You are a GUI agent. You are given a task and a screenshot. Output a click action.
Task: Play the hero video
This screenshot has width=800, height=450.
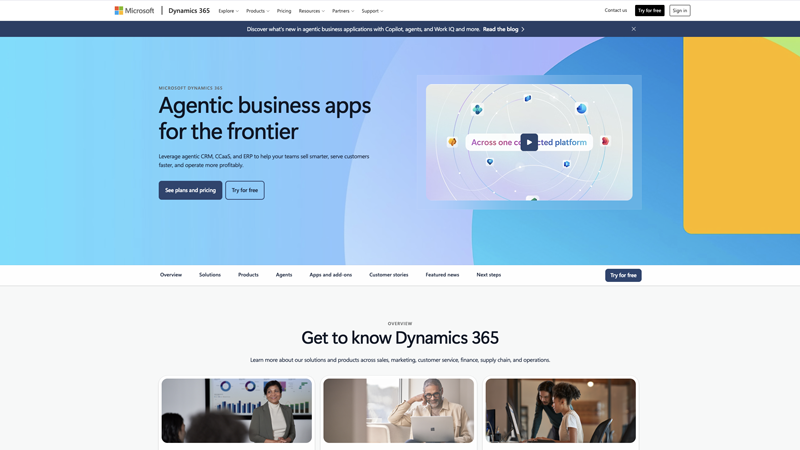coord(529,142)
